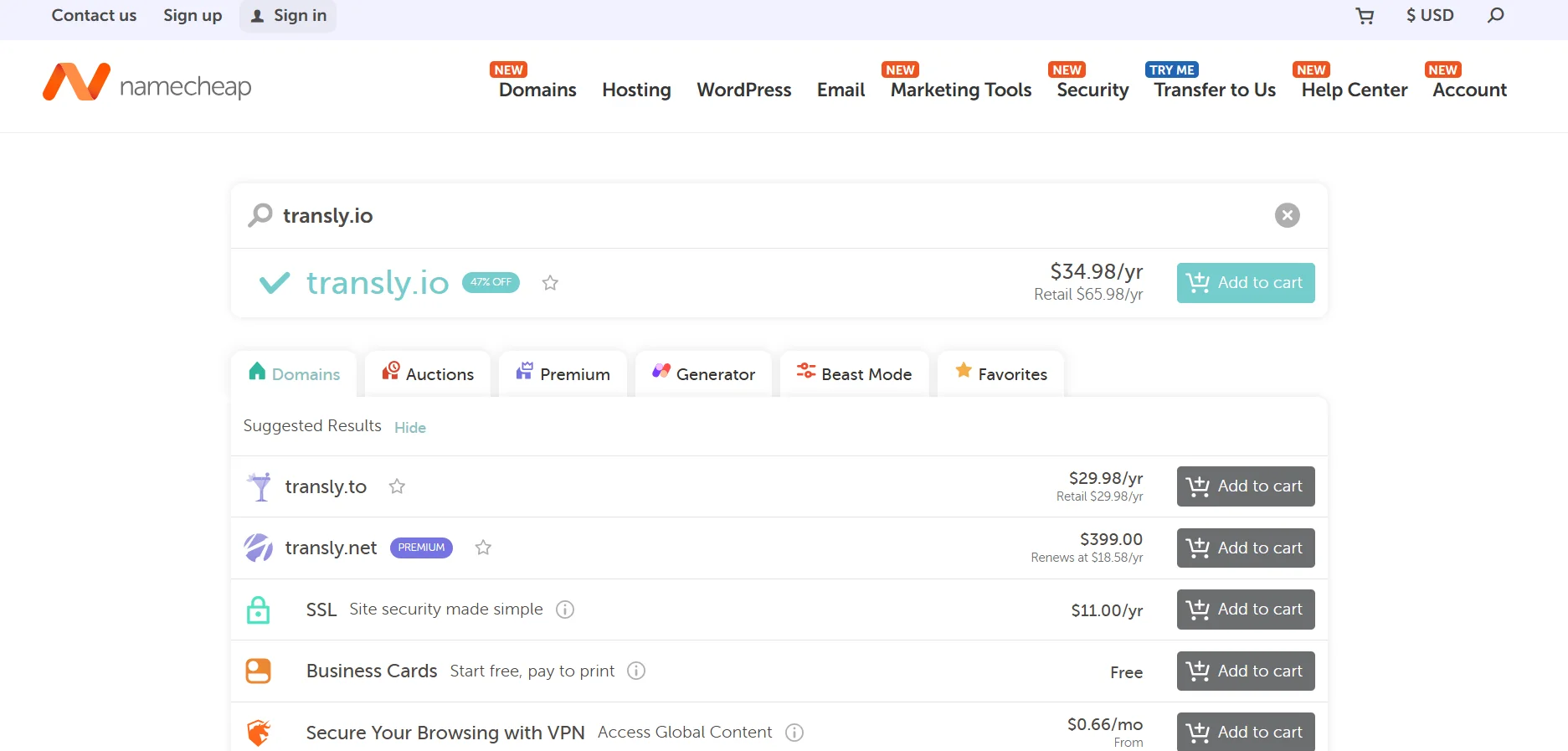Click the $399.00 price
This screenshot has width=1568, height=751.
tap(1111, 539)
